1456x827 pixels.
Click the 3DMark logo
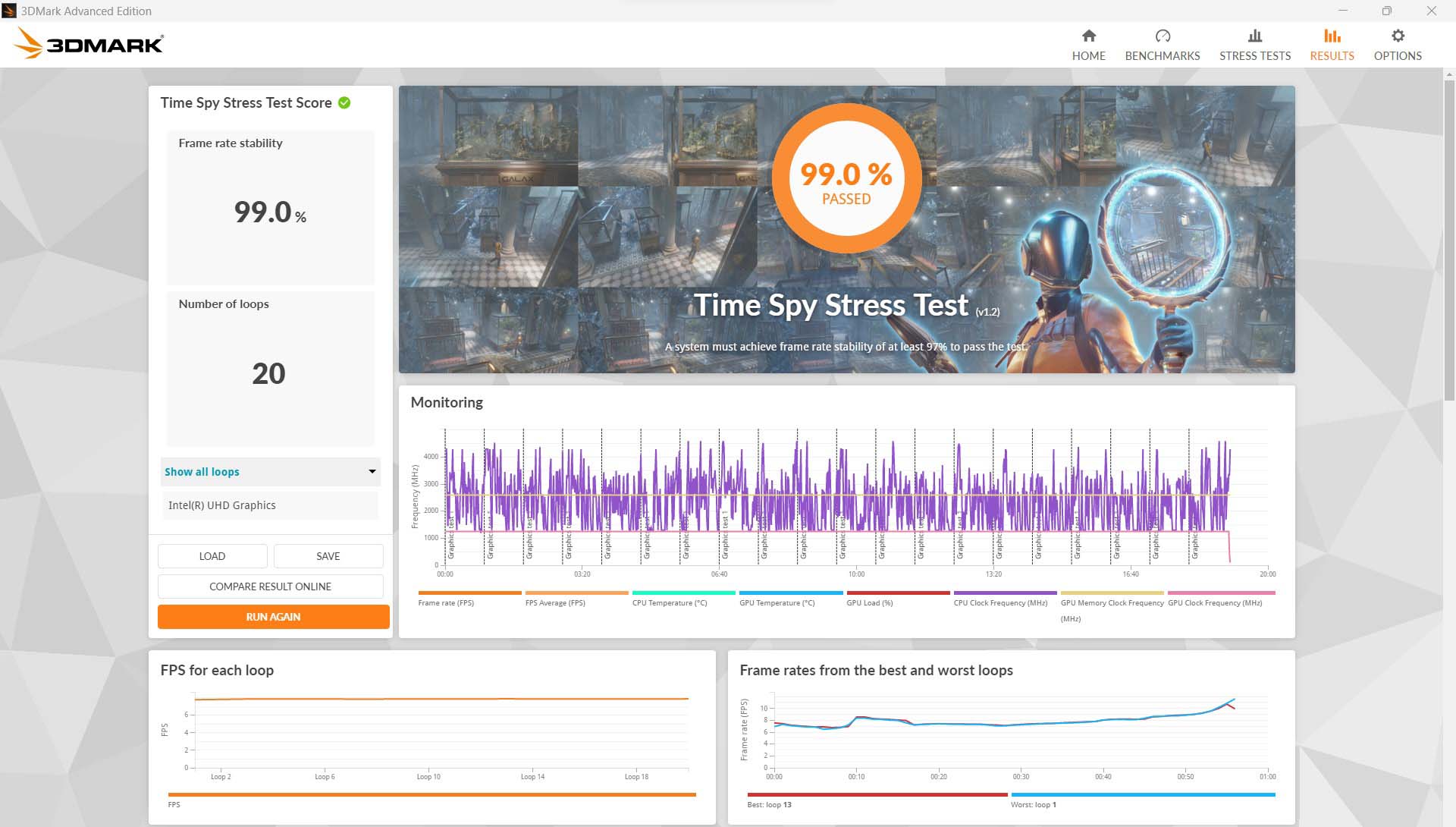[x=89, y=43]
